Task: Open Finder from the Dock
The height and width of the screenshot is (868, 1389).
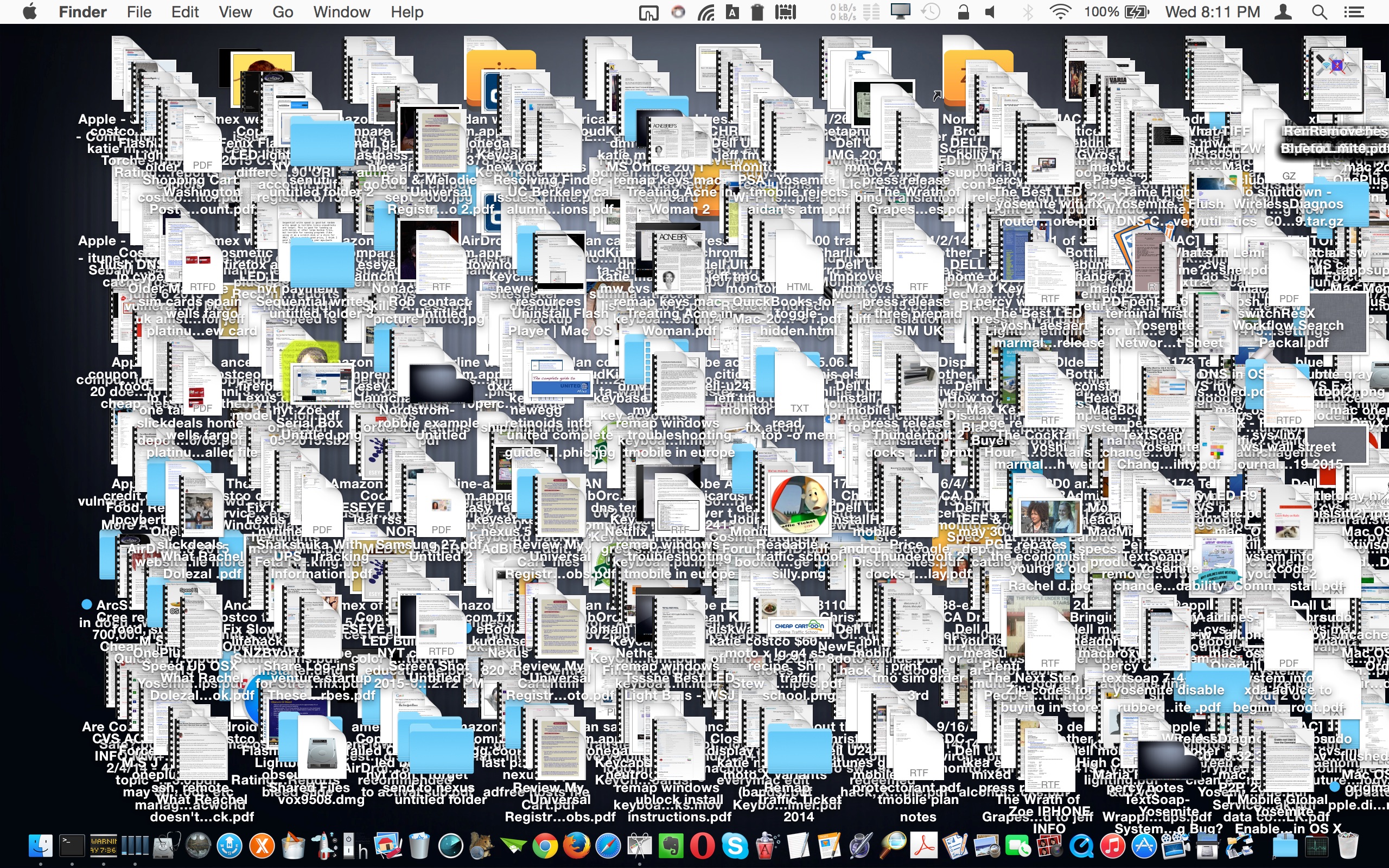Action: coord(41,846)
